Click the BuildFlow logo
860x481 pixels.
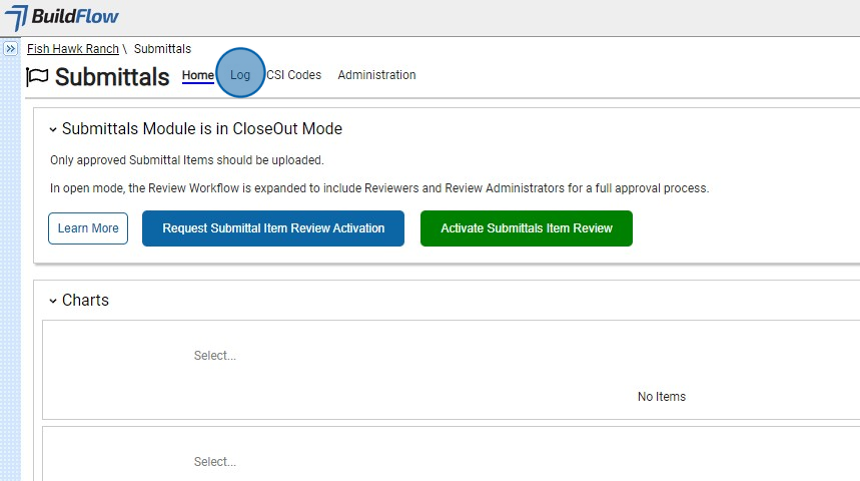pyautogui.click(x=61, y=17)
